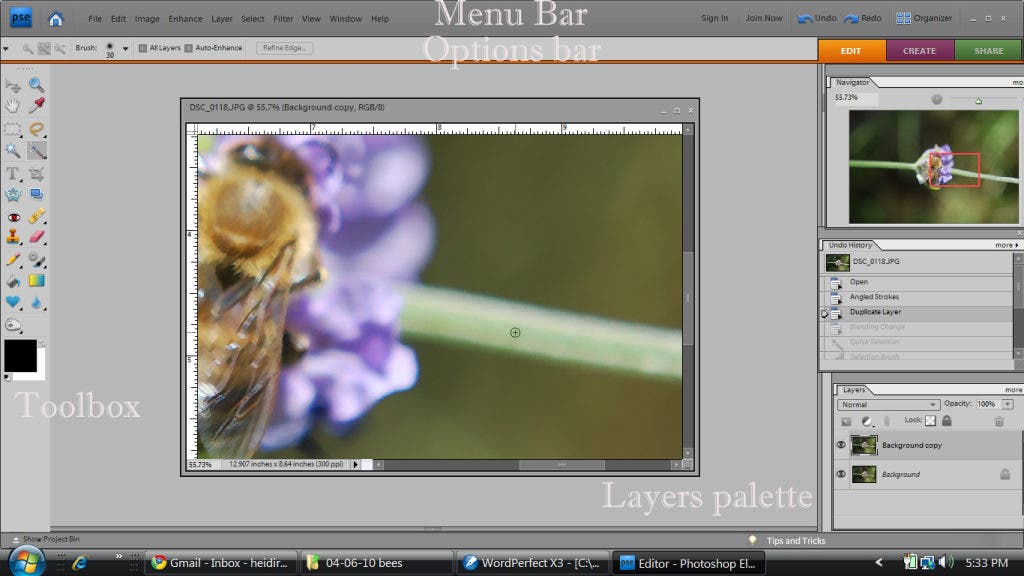Viewport: 1024px width, 576px height.
Task: Choose the Red Eye Removal tool
Action: 12,217
